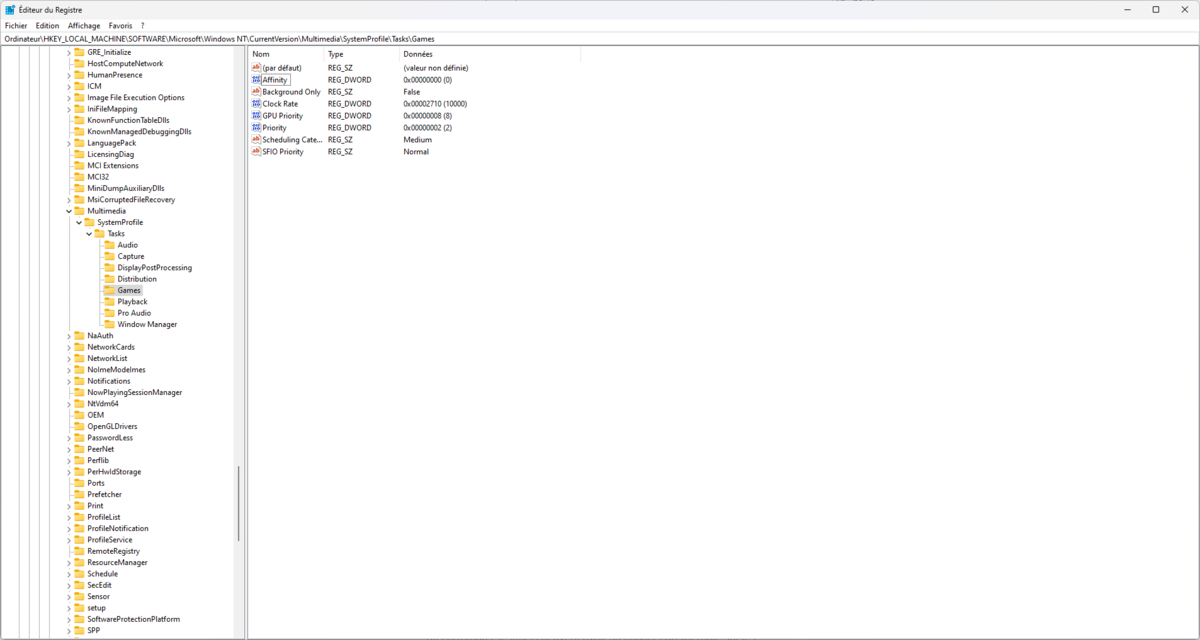Select the Scheduling Category string icon
1200x640 pixels.
pyautogui.click(x=256, y=140)
